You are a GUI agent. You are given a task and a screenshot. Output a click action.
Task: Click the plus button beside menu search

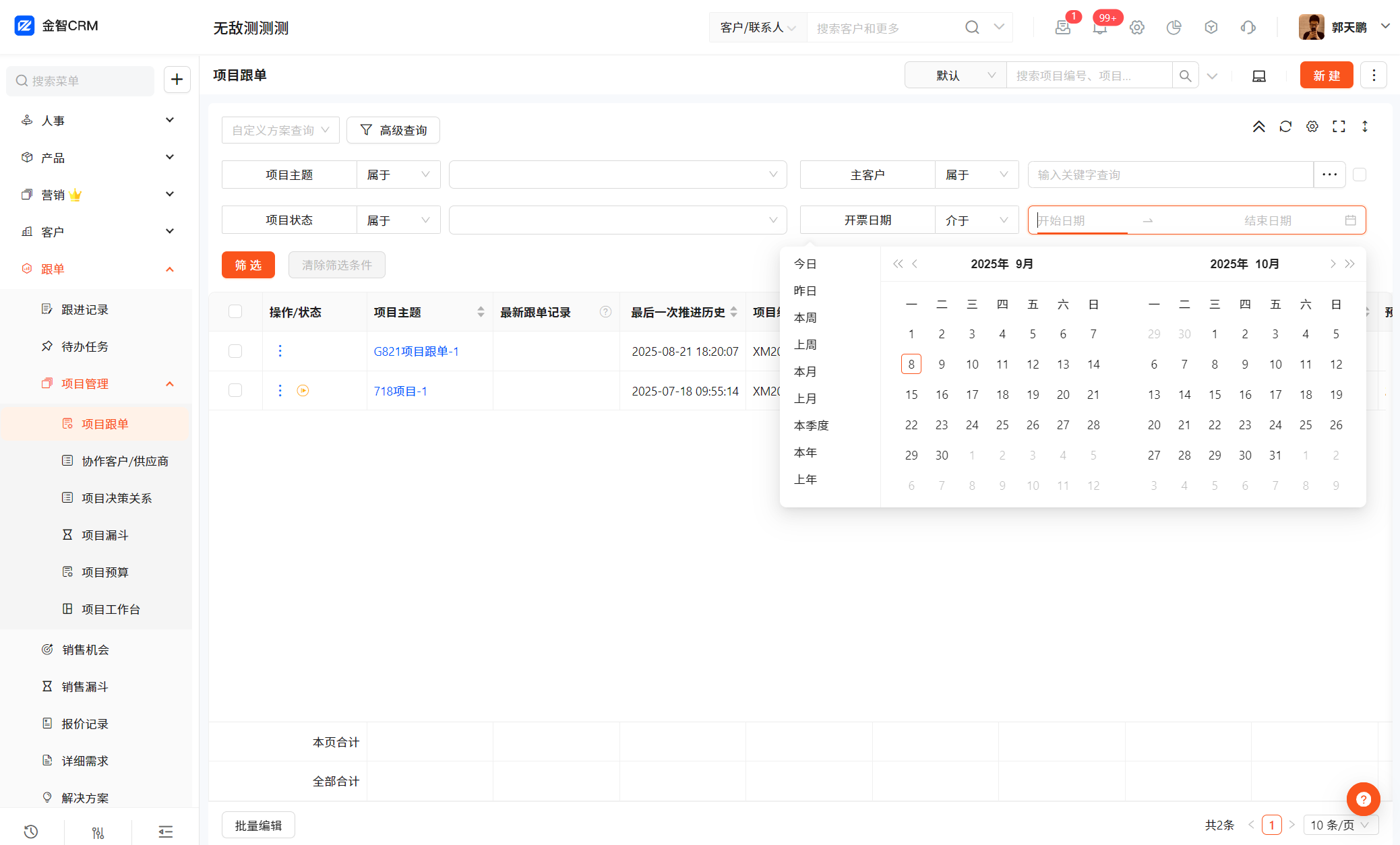tap(177, 80)
